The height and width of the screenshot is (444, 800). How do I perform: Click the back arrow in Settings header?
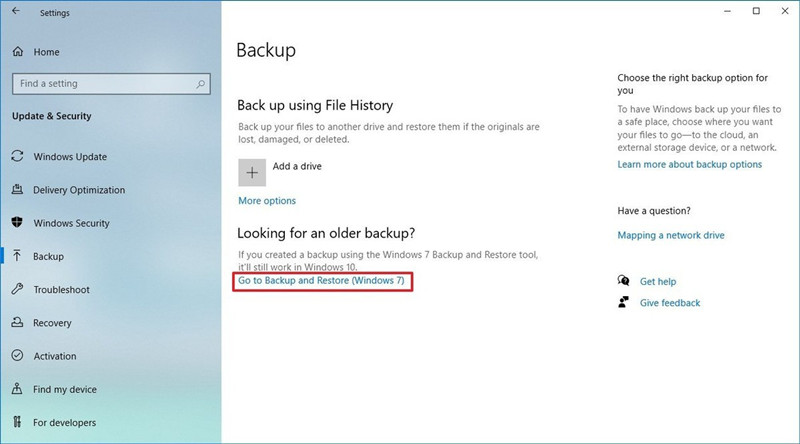point(15,13)
